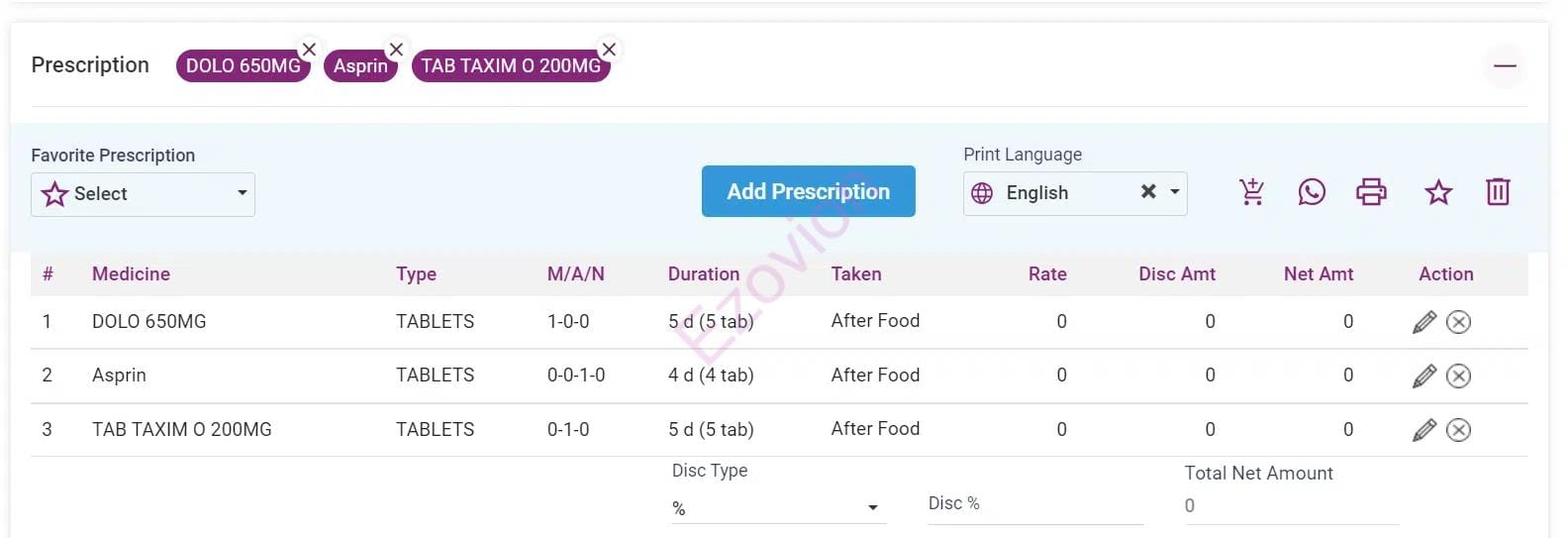
Task: Edit the DOLO 650MG row pencil
Action: pos(1424,322)
